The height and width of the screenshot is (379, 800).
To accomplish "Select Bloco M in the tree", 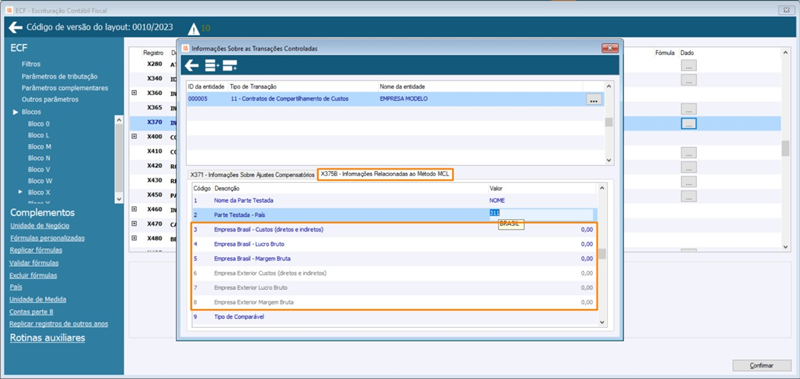I will tap(39, 147).
